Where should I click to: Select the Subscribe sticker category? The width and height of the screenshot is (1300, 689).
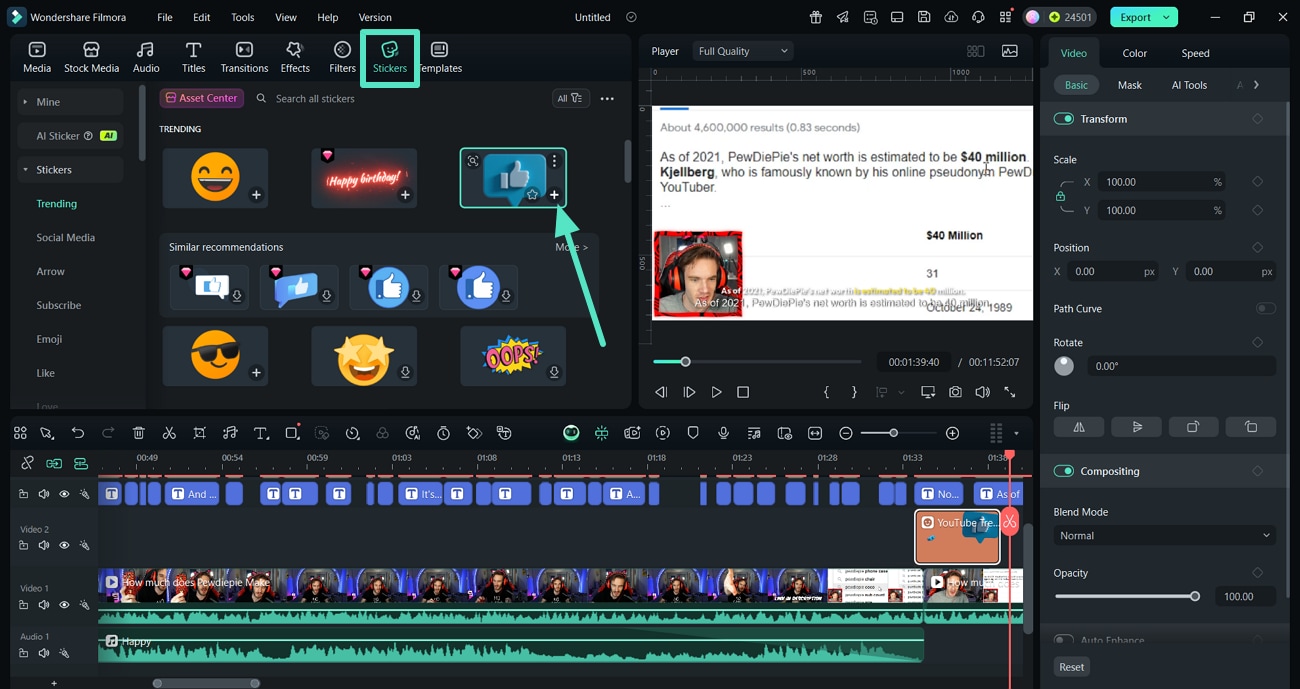click(59, 306)
